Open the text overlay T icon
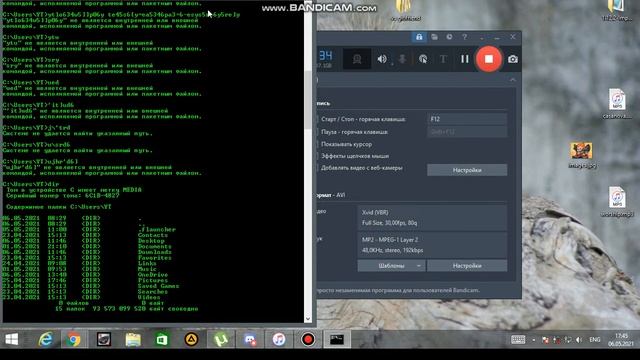Screen dimensions: 640x360 click(x=443, y=59)
